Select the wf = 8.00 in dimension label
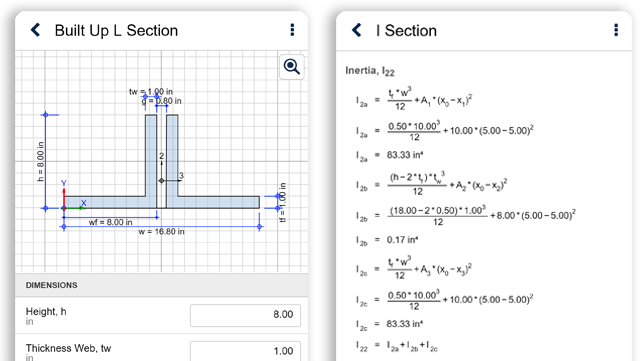640x361 pixels. click(111, 222)
